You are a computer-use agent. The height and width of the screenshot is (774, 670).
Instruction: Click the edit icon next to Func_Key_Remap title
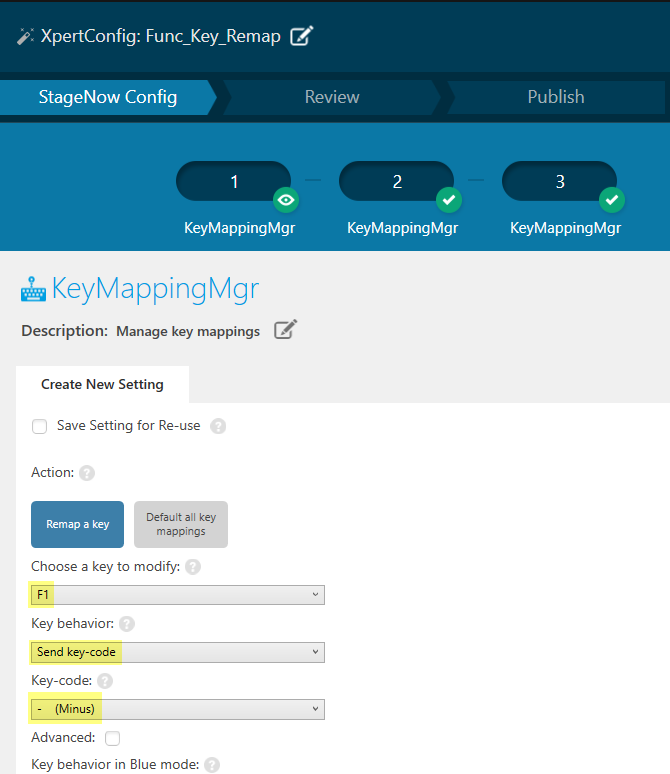click(301, 37)
